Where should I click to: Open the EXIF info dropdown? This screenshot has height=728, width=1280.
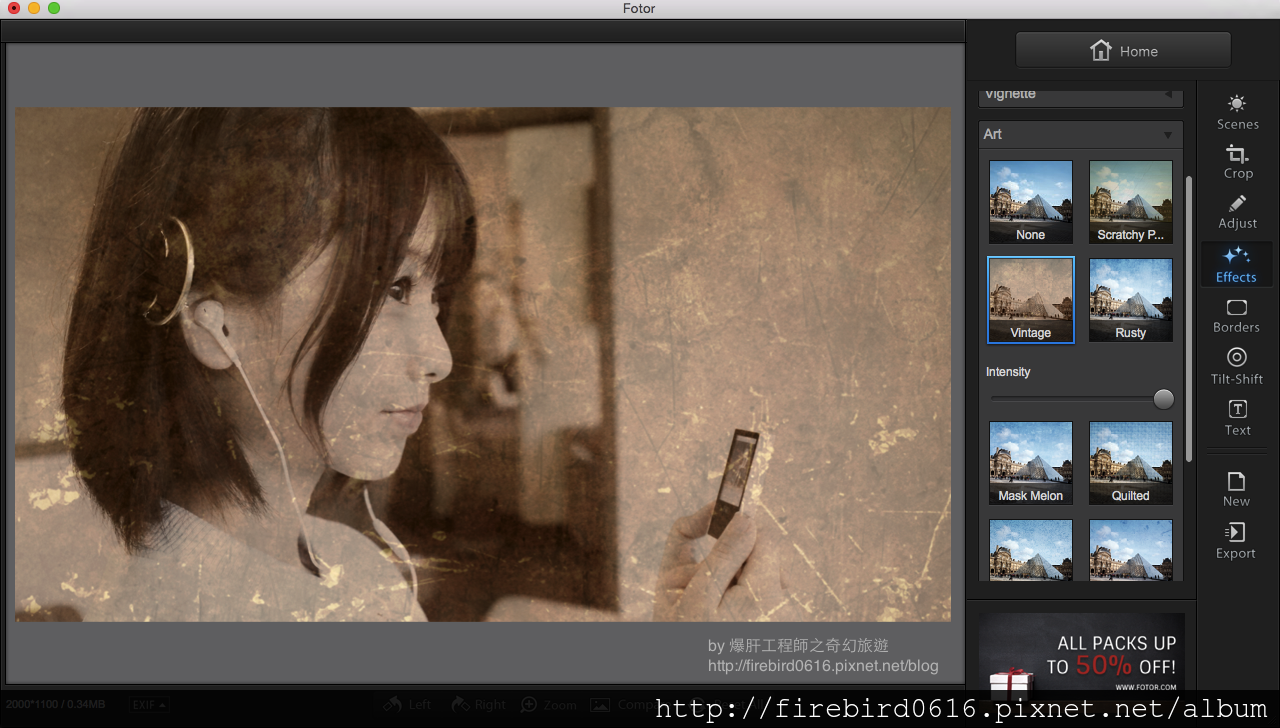point(147,705)
